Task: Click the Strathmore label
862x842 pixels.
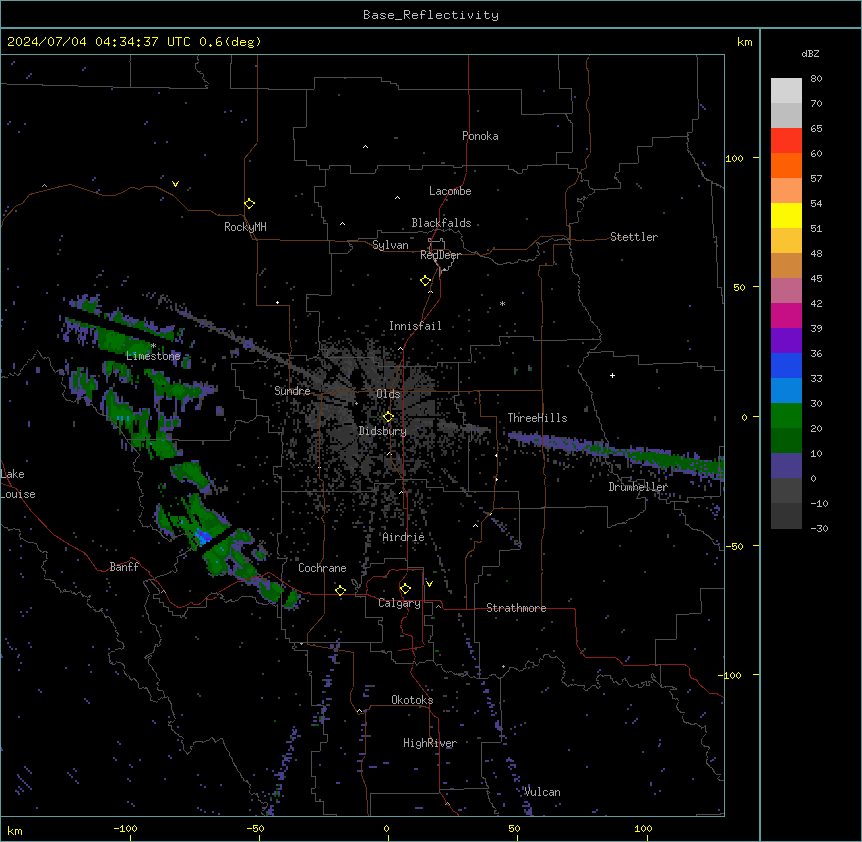Action: pyautogui.click(x=516, y=608)
